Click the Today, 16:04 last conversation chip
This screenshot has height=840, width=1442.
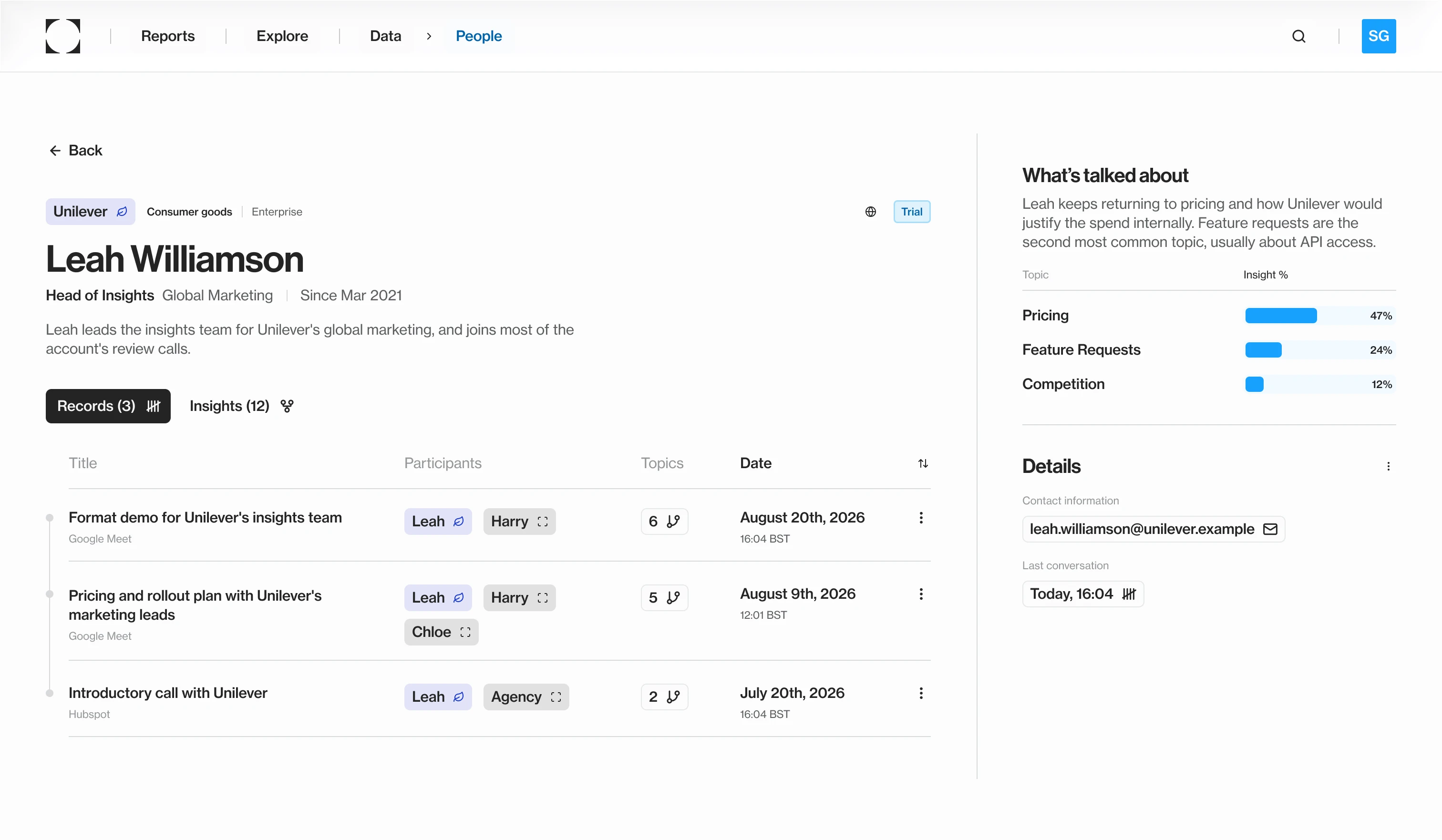coord(1082,594)
